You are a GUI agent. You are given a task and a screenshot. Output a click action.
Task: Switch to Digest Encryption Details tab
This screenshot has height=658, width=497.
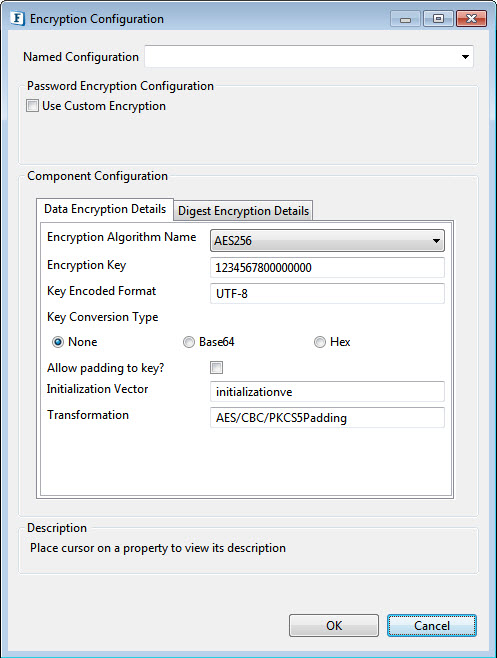click(243, 211)
